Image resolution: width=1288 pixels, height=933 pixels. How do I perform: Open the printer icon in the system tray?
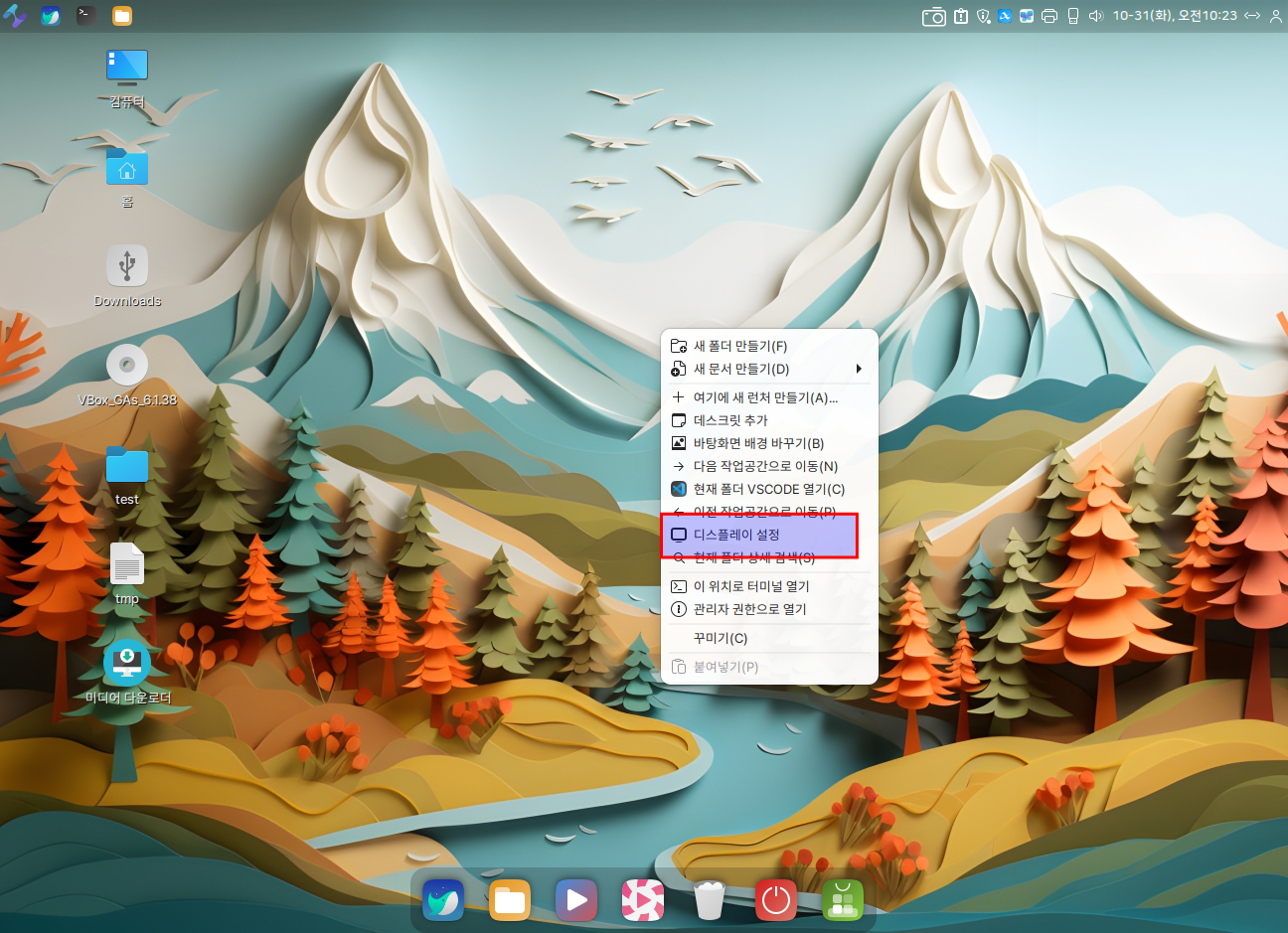tap(1049, 16)
